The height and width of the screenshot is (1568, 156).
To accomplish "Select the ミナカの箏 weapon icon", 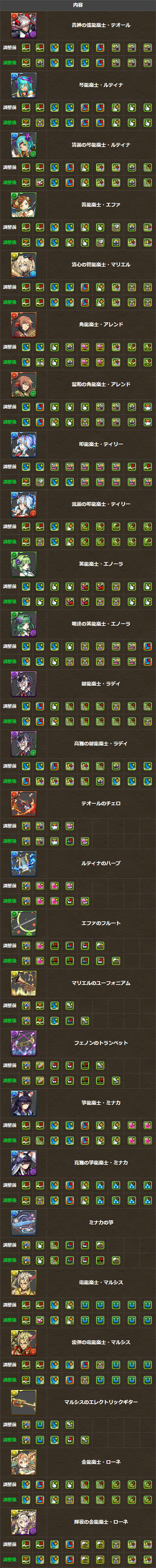I will point(23,1223).
